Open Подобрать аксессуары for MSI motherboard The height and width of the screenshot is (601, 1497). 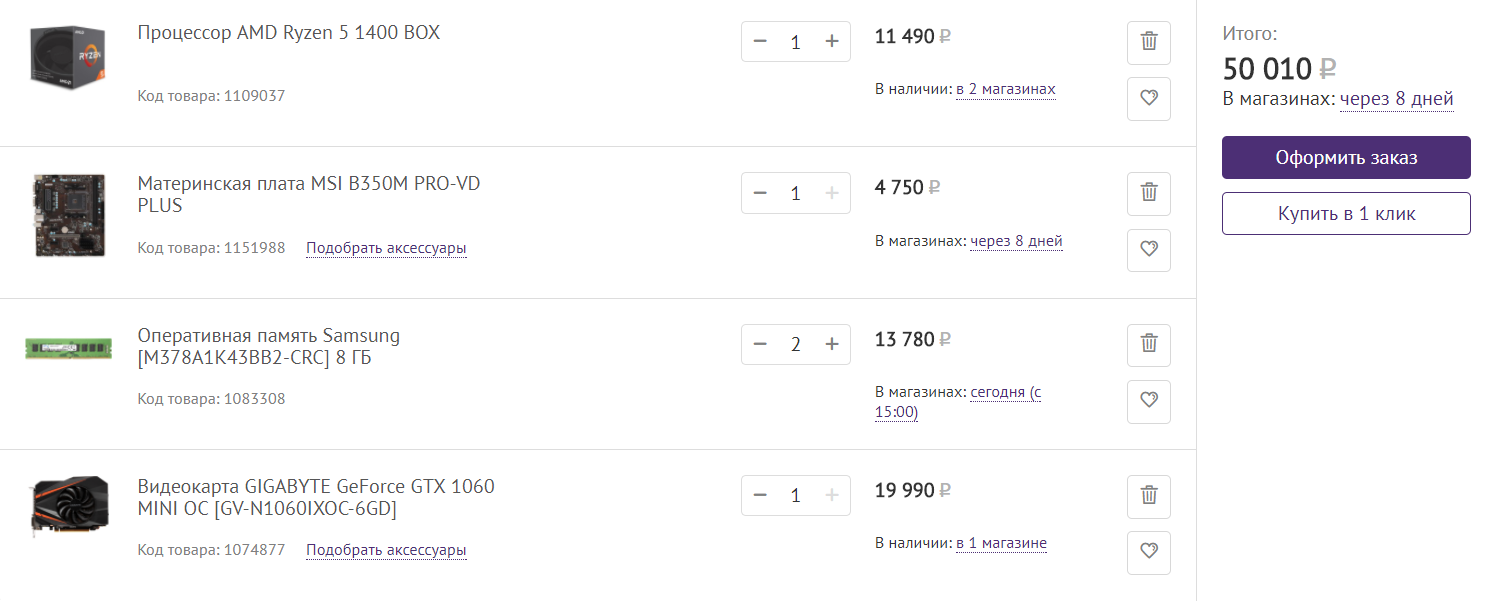[386, 248]
